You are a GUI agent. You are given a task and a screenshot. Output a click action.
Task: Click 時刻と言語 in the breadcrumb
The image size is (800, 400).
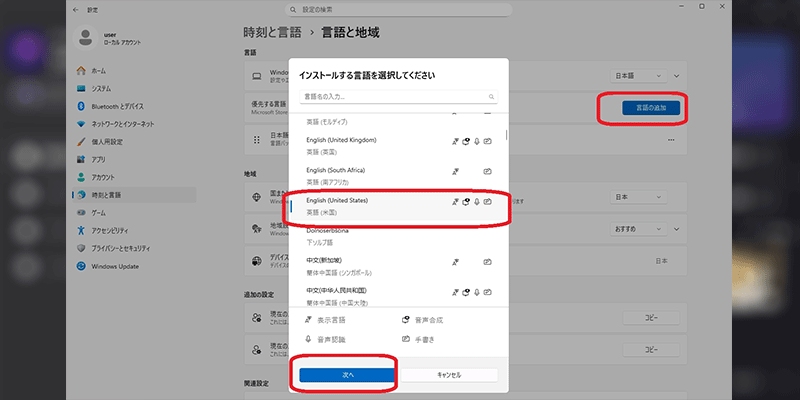pyautogui.click(x=272, y=33)
